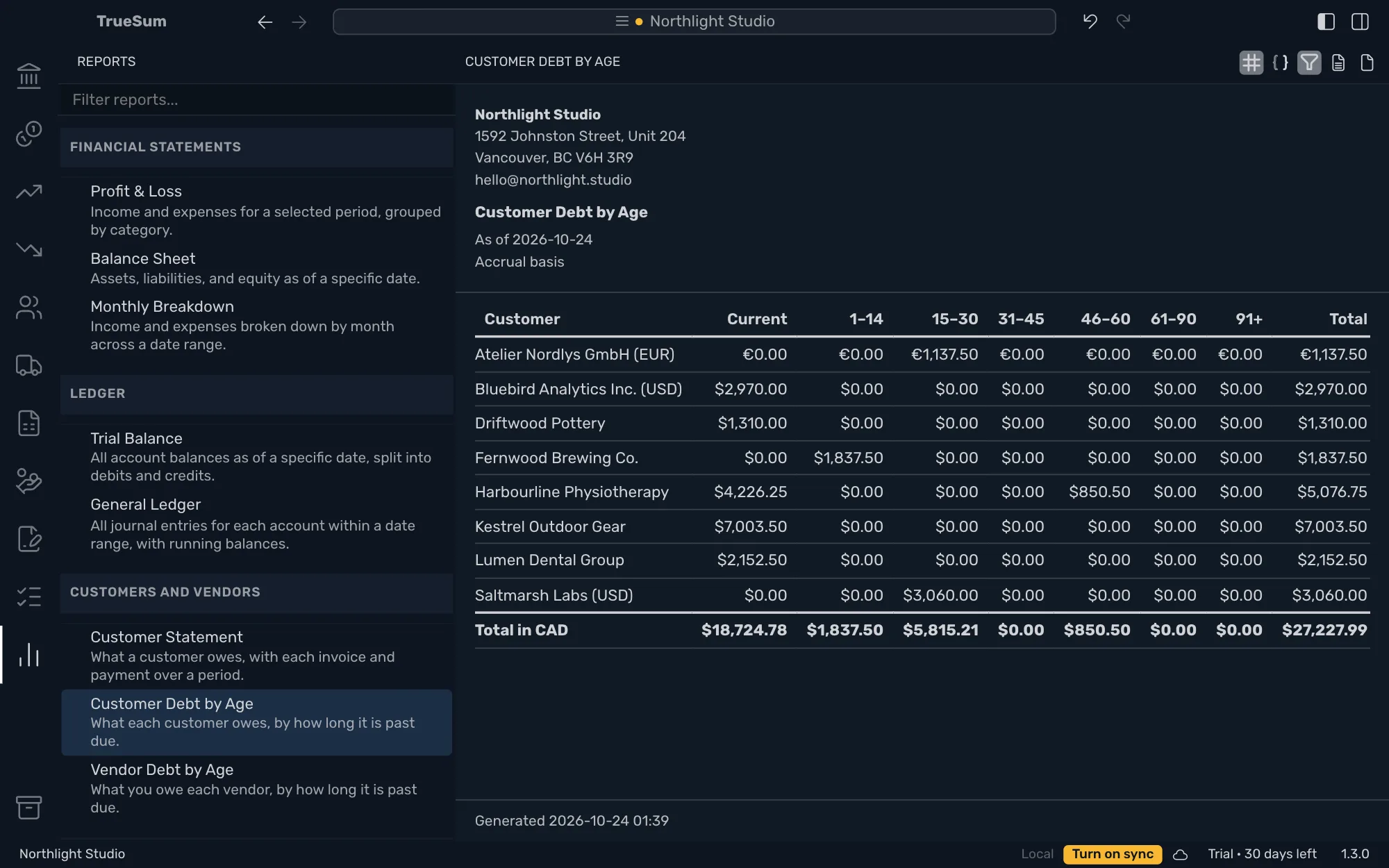Image resolution: width=1389 pixels, height=868 pixels.
Task: Open the document edit pencil sidebar icon
Action: (28, 539)
